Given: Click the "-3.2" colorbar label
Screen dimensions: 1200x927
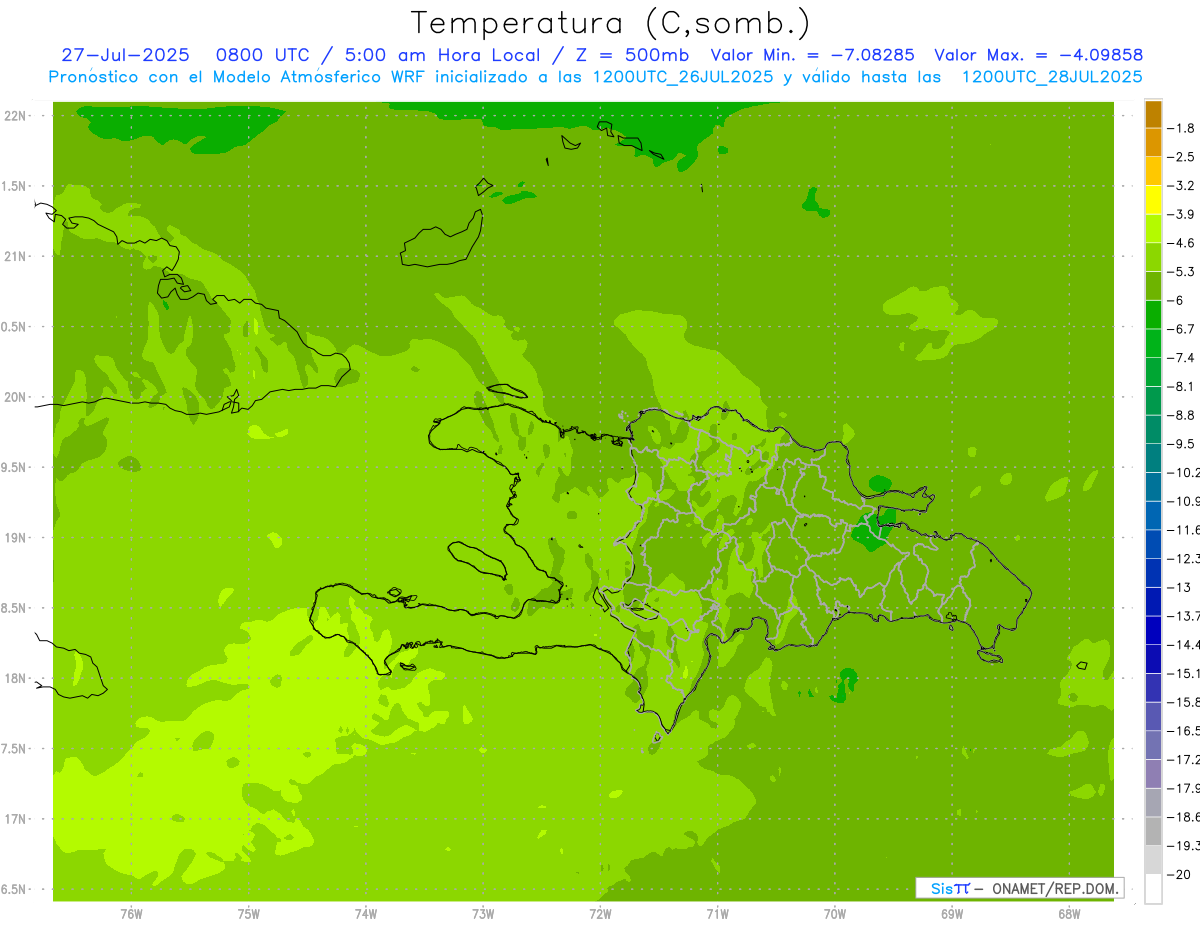Looking at the screenshot, I should [1182, 186].
